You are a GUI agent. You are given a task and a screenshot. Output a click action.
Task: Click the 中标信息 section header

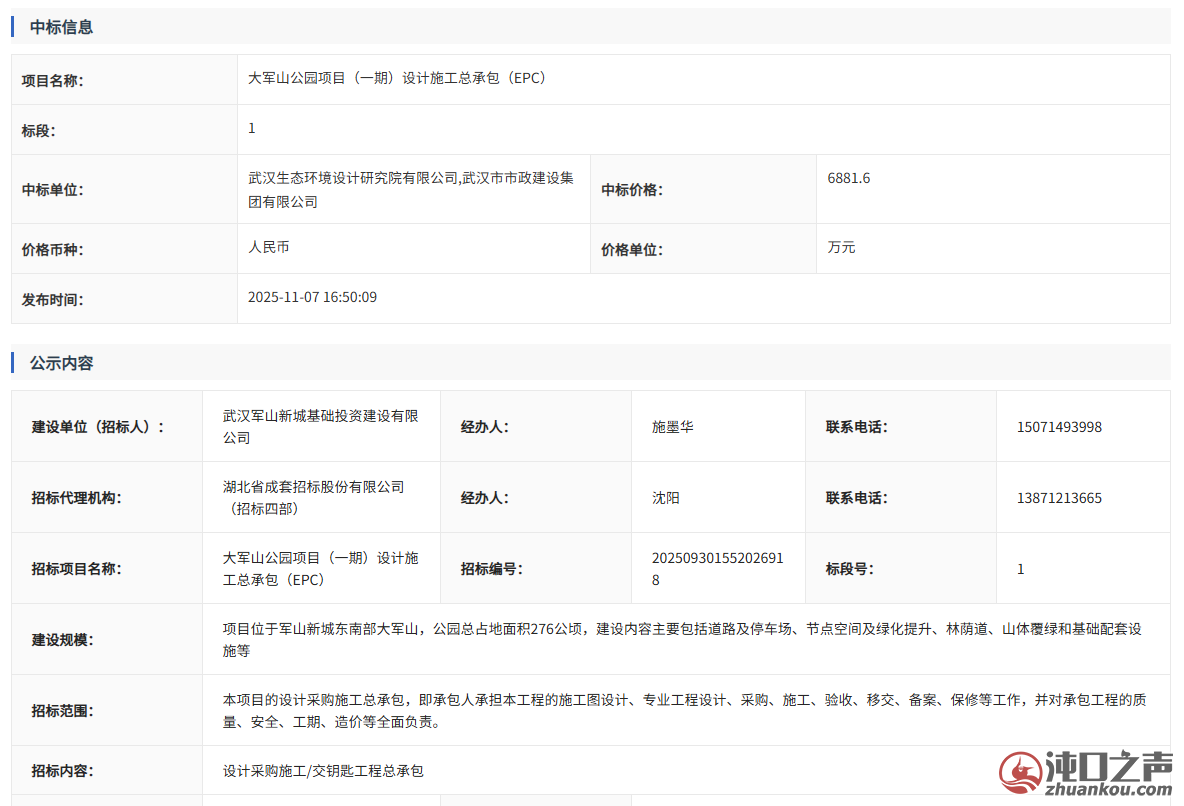(x=61, y=27)
